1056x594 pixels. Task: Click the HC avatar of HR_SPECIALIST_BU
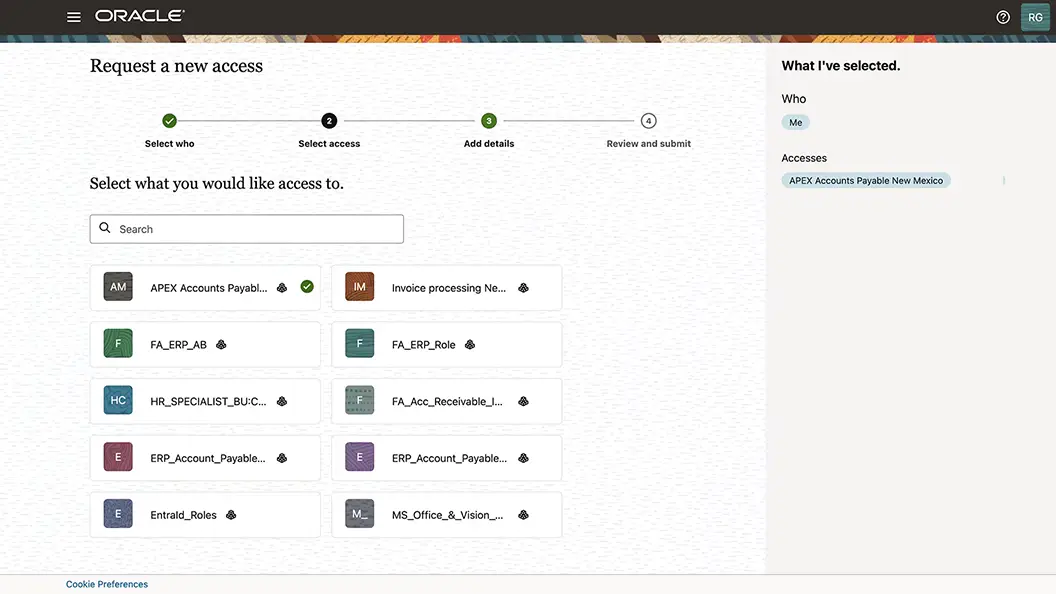pos(118,400)
